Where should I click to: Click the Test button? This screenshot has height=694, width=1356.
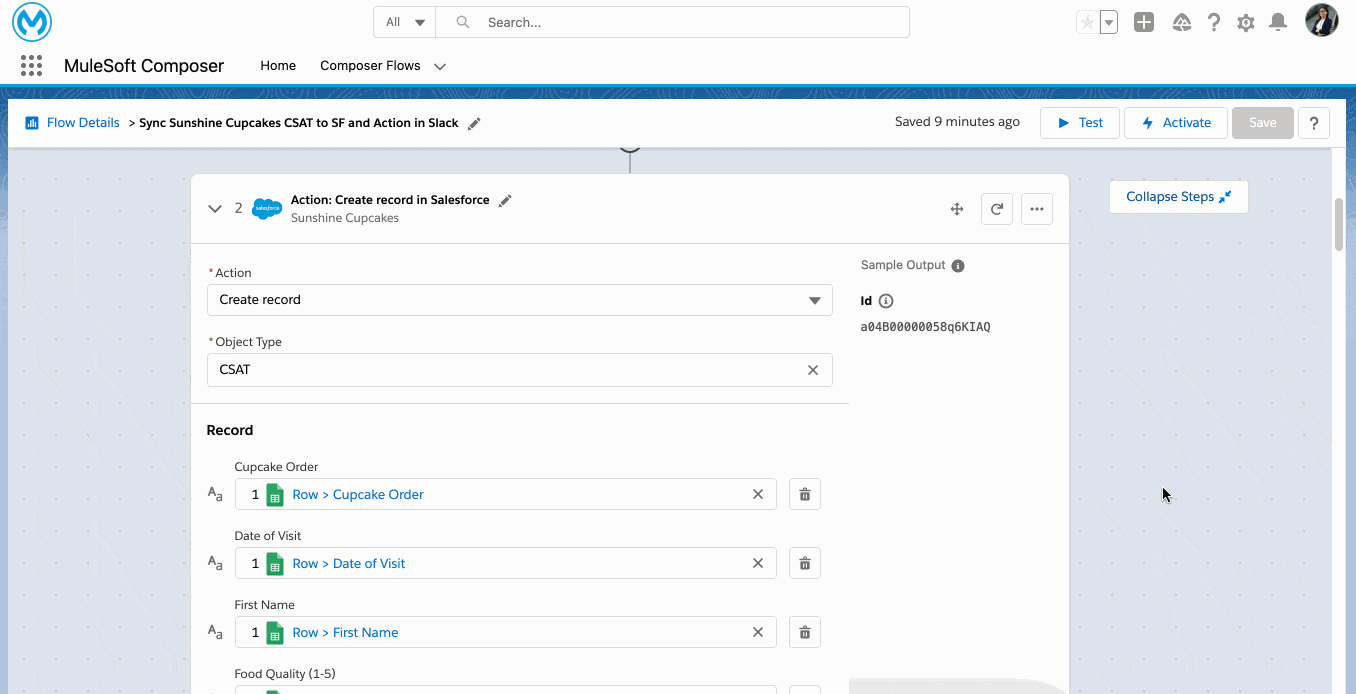coord(1080,123)
